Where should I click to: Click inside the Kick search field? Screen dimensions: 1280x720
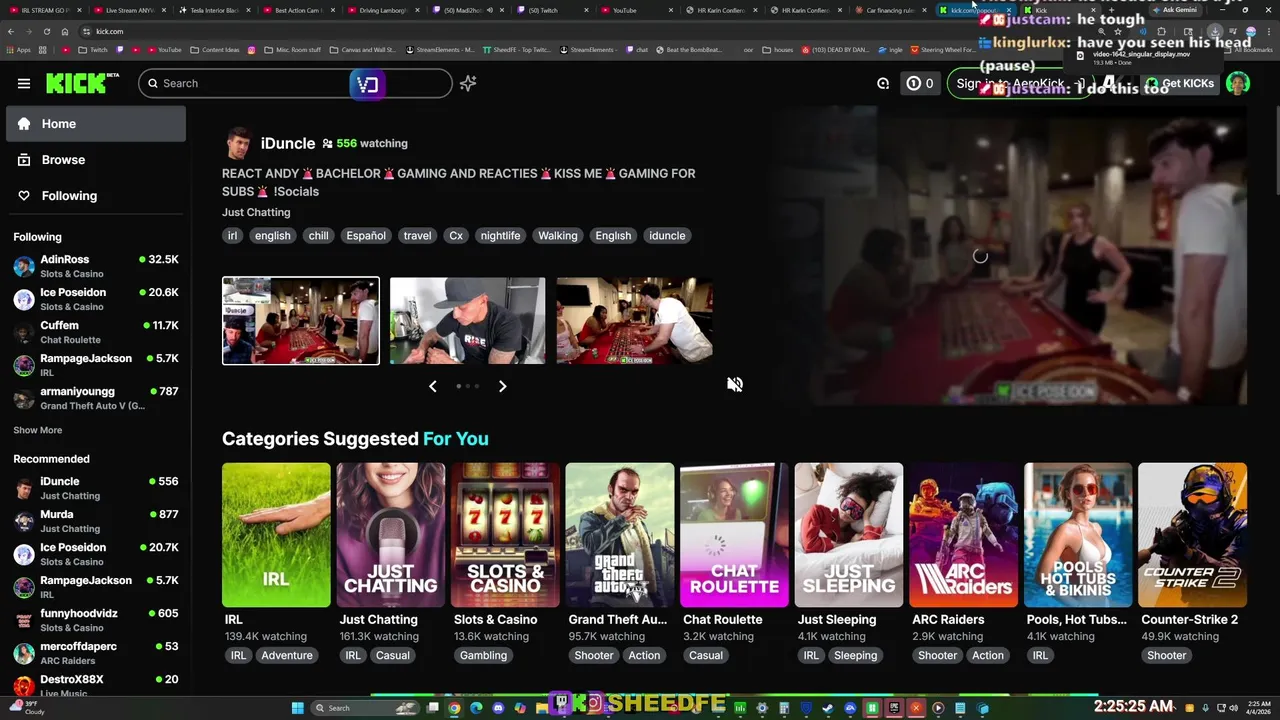[x=295, y=84]
